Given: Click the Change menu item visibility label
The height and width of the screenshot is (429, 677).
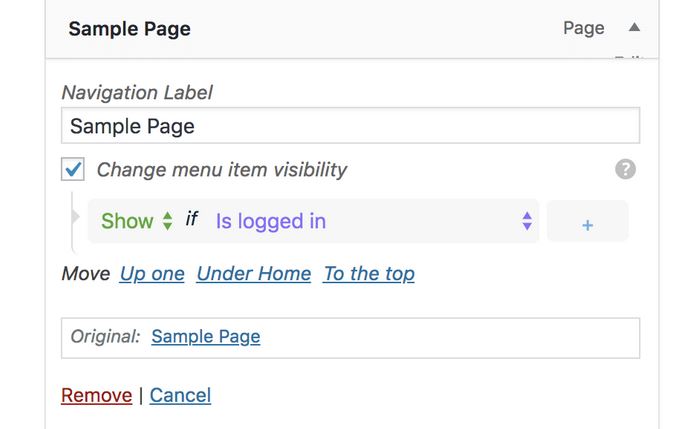Looking at the screenshot, I should coord(222,169).
